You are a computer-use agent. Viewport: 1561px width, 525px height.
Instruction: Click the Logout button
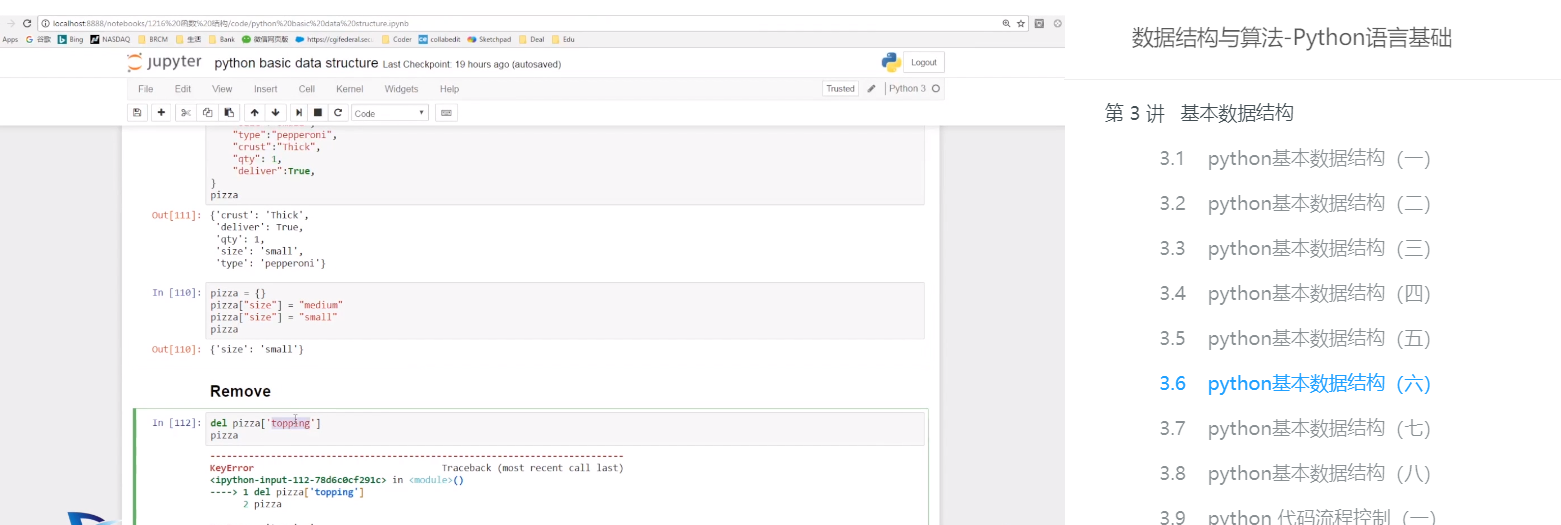pyautogui.click(x=924, y=62)
